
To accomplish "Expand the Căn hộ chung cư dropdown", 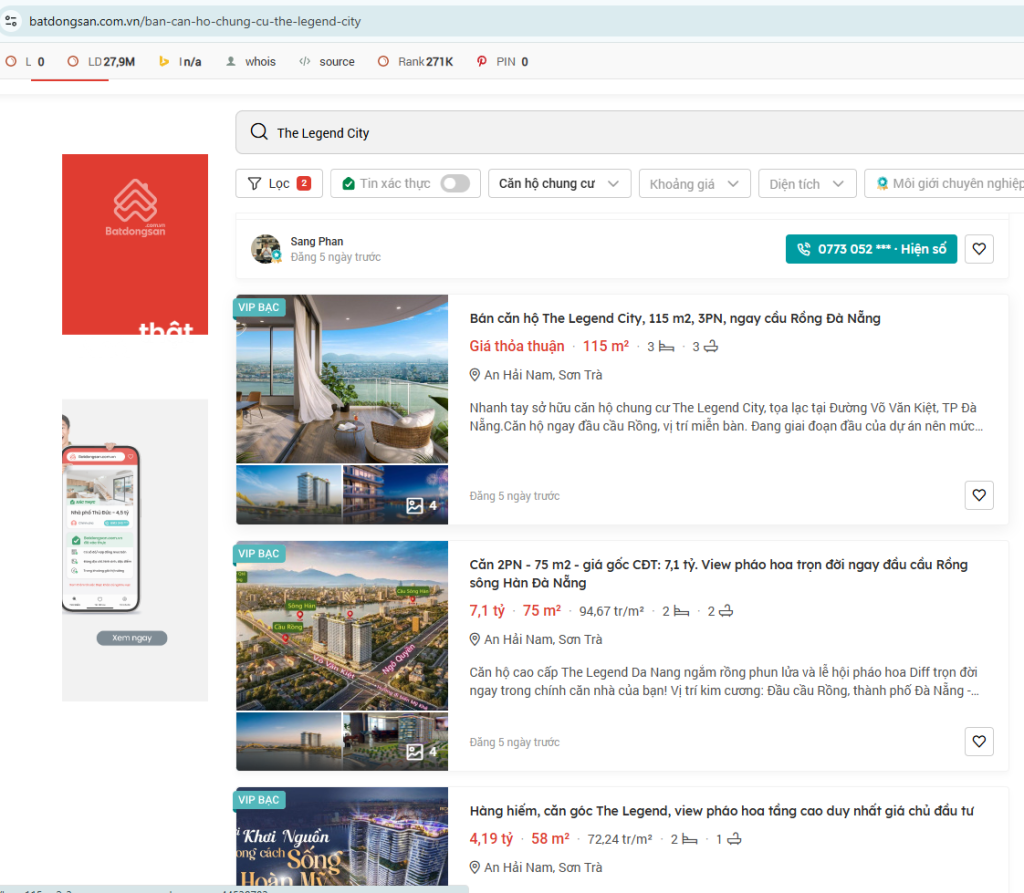I will click(x=558, y=184).
